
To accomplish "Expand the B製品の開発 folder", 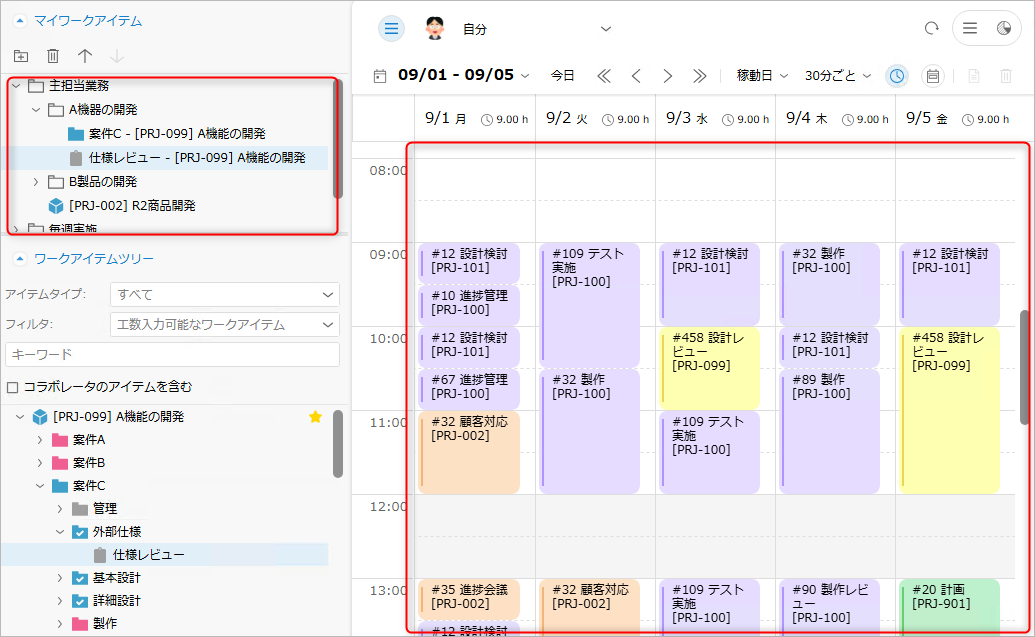I will 37,182.
